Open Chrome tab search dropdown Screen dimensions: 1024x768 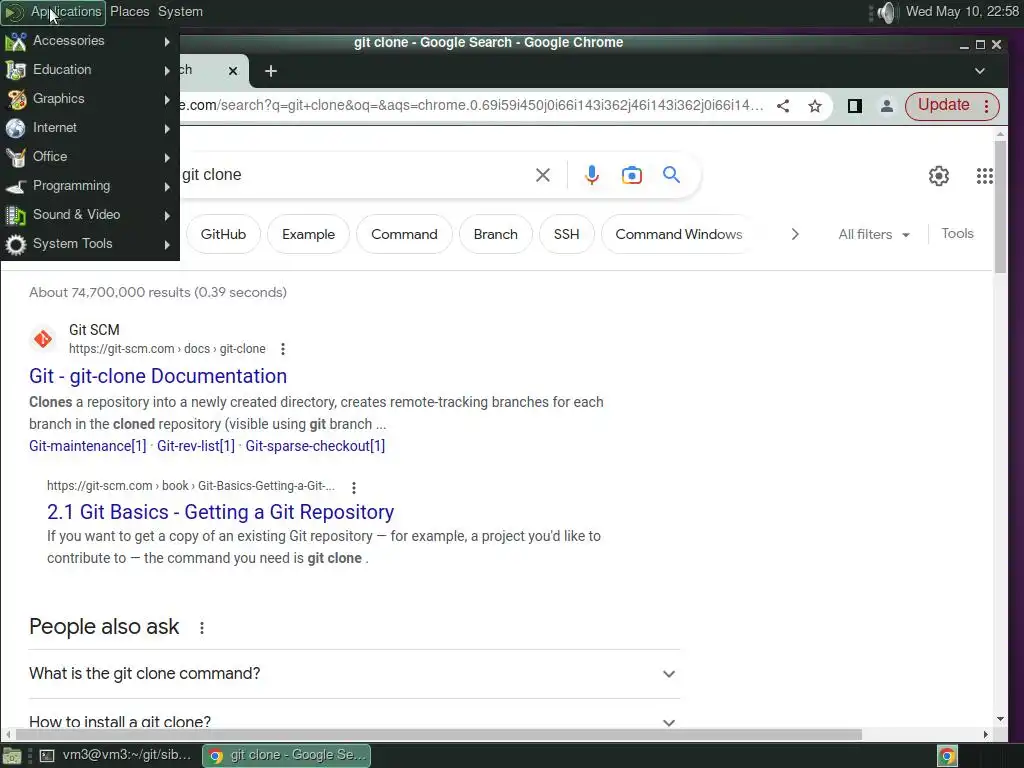tap(980, 71)
